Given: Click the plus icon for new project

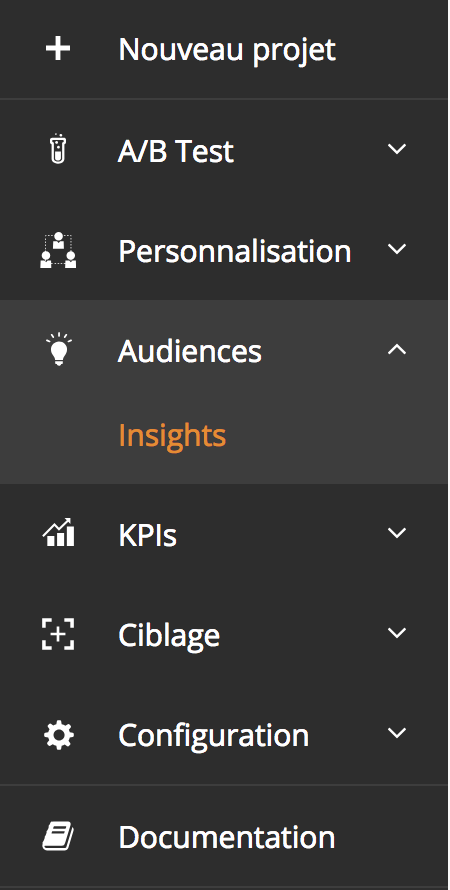Looking at the screenshot, I should pyautogui.click(x=58, y=49).
